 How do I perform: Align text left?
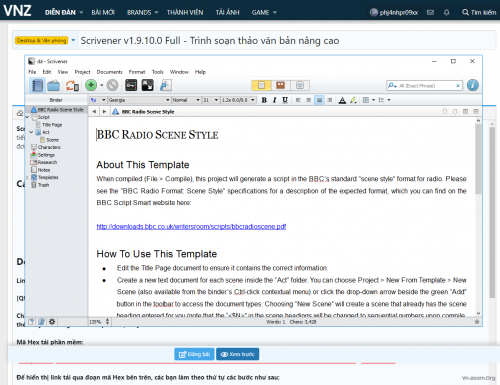click(298, 100)
